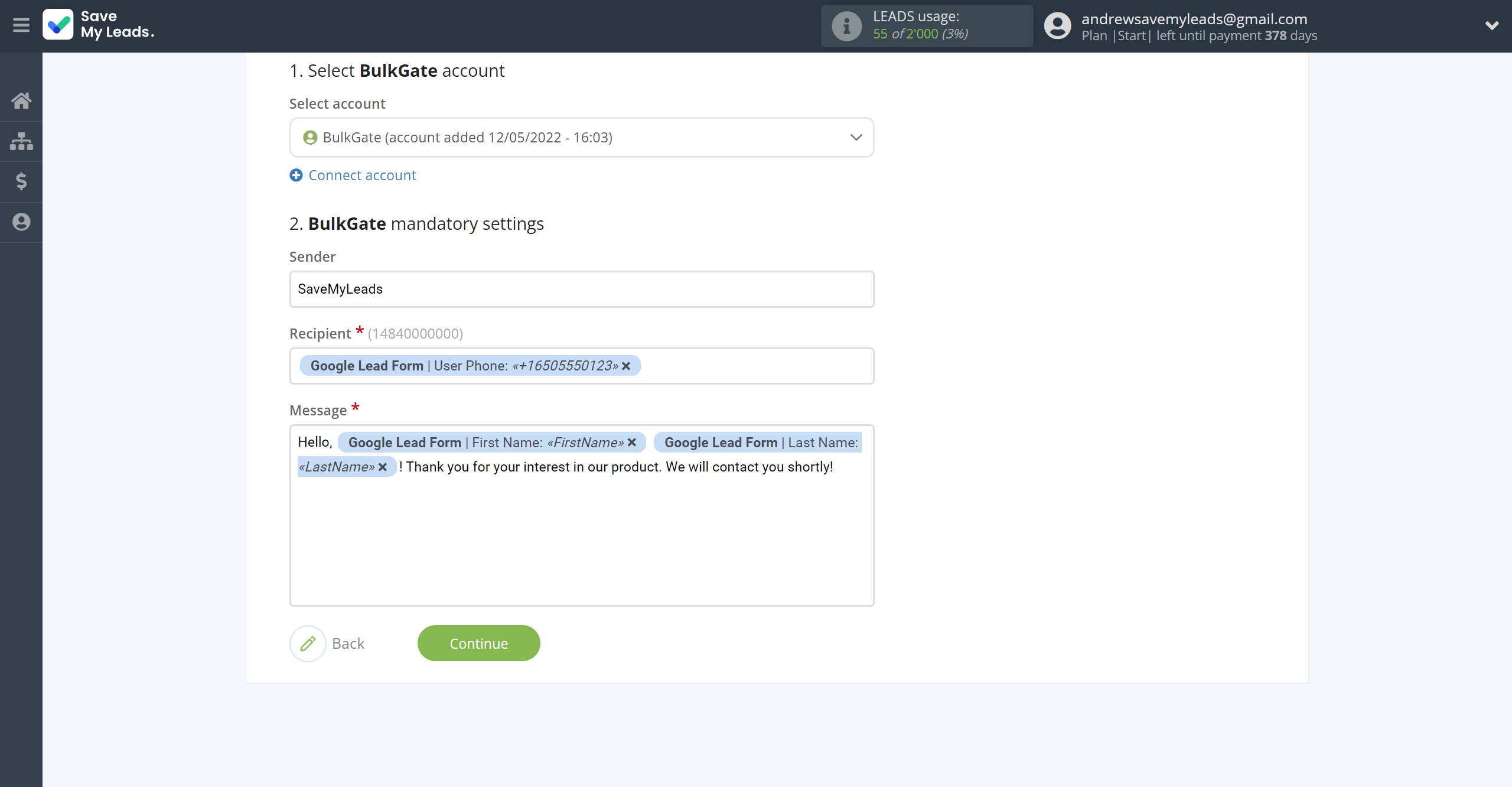The width and height of the screenshot is (1512, 787).
Task: Click the SaveMyLeads logo
Action: tap(99, 25)
